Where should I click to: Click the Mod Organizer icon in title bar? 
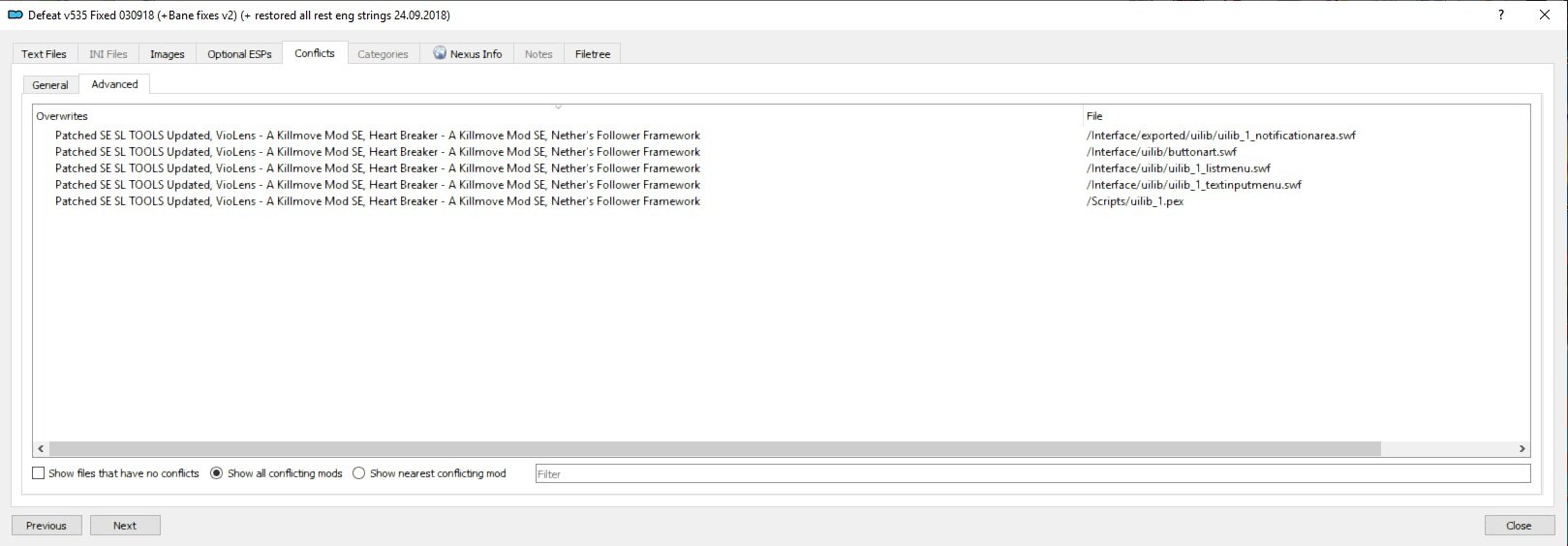(x=15, y=15)
